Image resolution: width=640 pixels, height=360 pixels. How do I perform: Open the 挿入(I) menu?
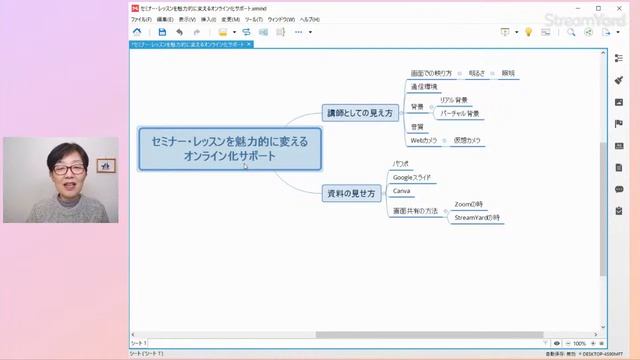(x=208, y=19)
